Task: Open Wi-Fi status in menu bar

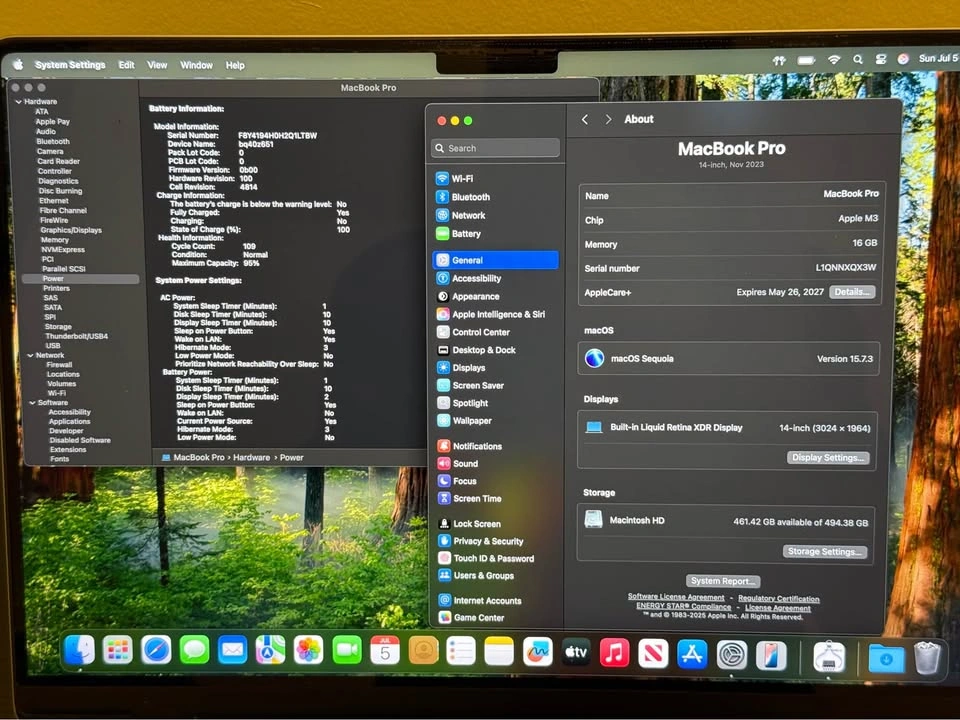Action: 834,59
